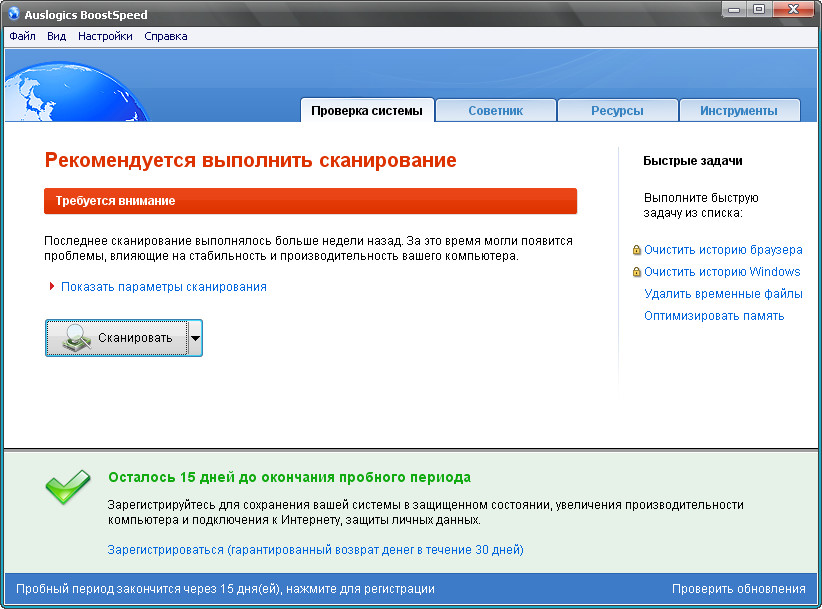Click the lock icon beside Очистить историю браузера
Screen dimensions: 822x609
636,250
